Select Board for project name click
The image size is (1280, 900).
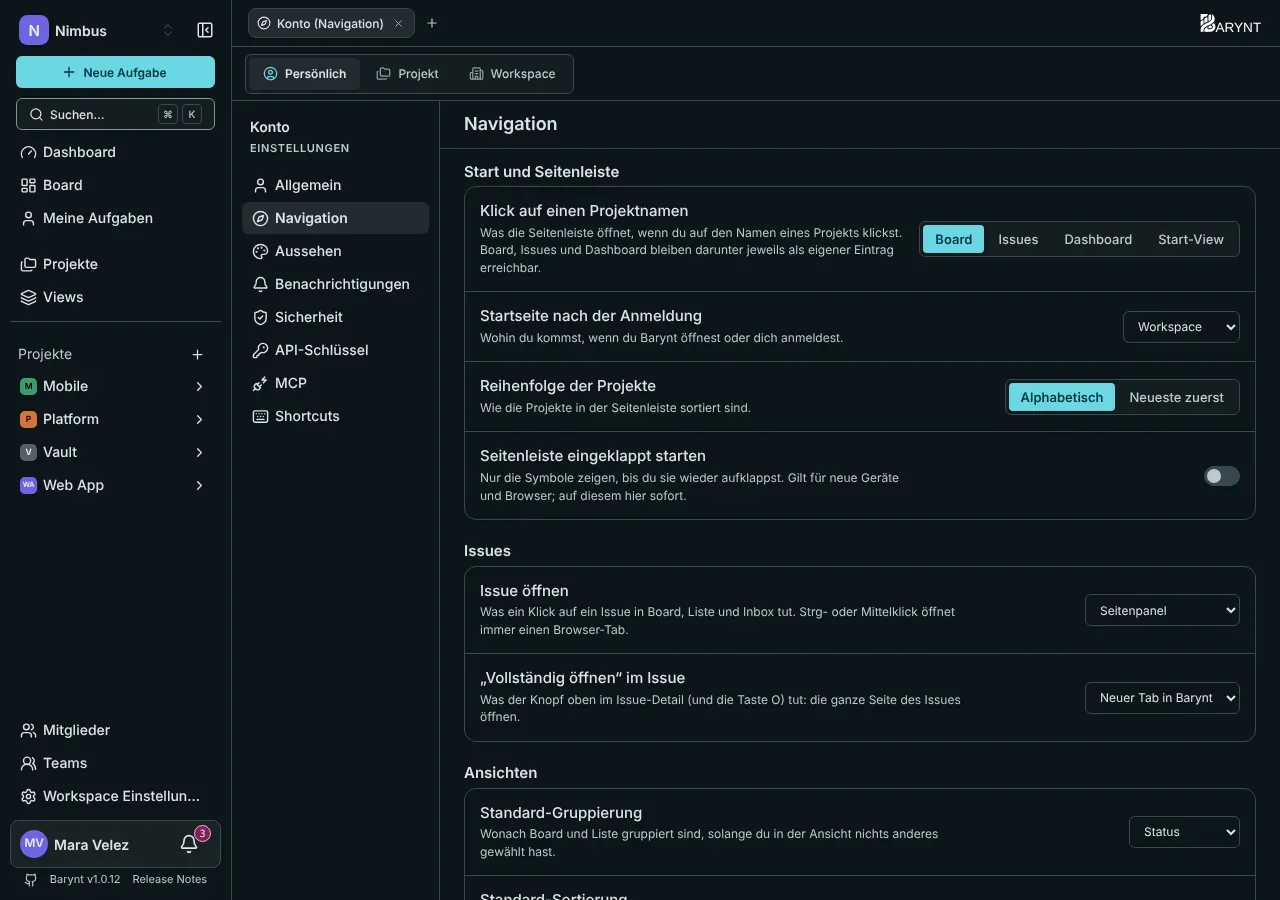[953, 239]
